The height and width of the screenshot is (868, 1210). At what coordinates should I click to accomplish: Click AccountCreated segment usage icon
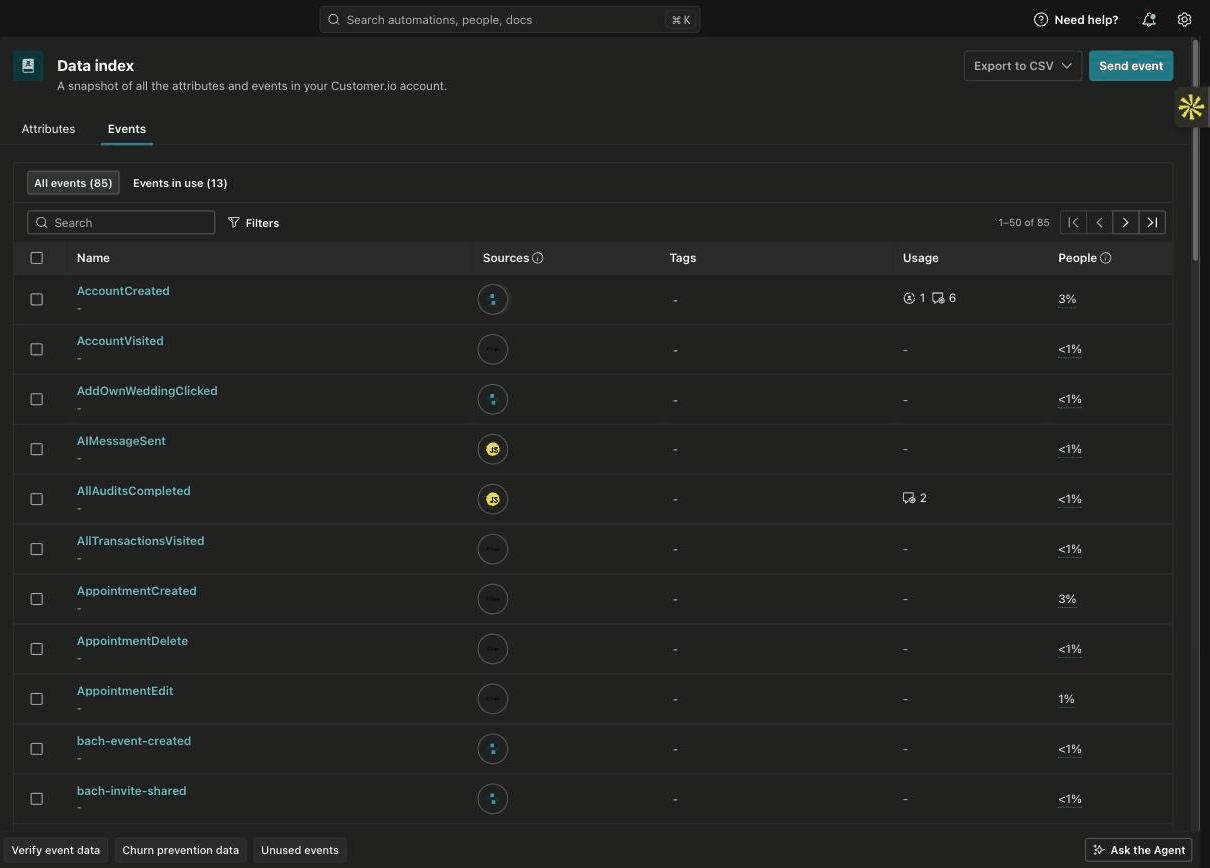(x=909, y=298)
